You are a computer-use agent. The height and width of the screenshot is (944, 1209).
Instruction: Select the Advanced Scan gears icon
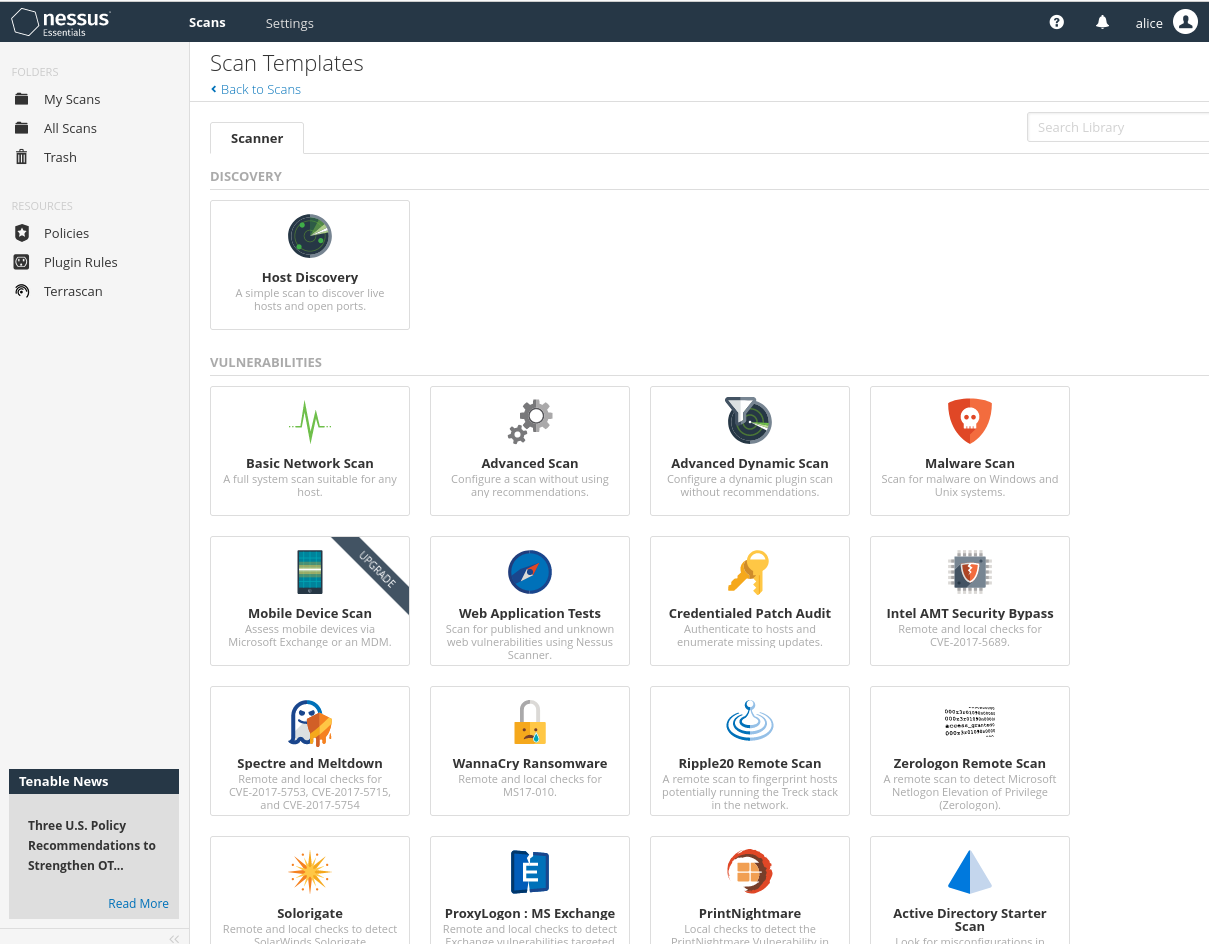[x=530, y=422]
